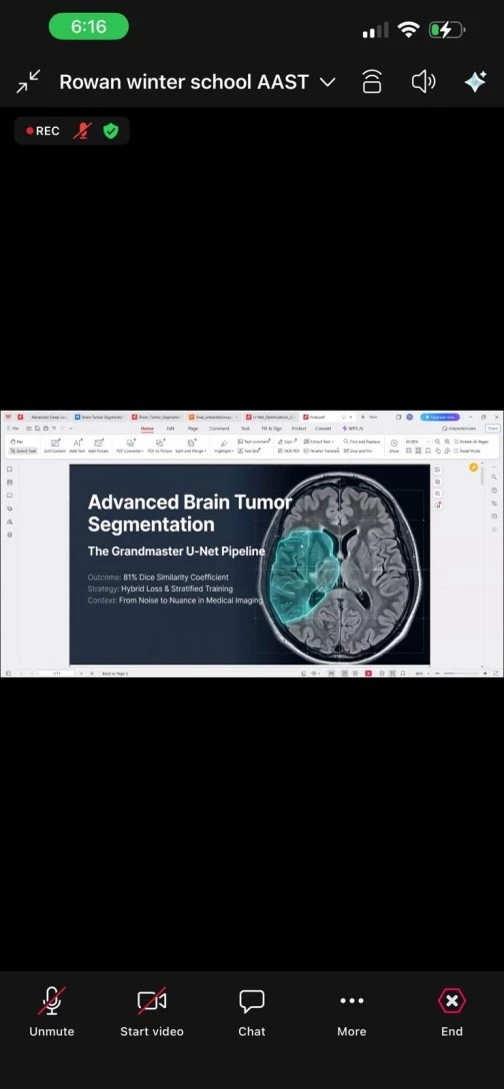
Task: Tap the green security shield icon
Action: pos(110,131)
